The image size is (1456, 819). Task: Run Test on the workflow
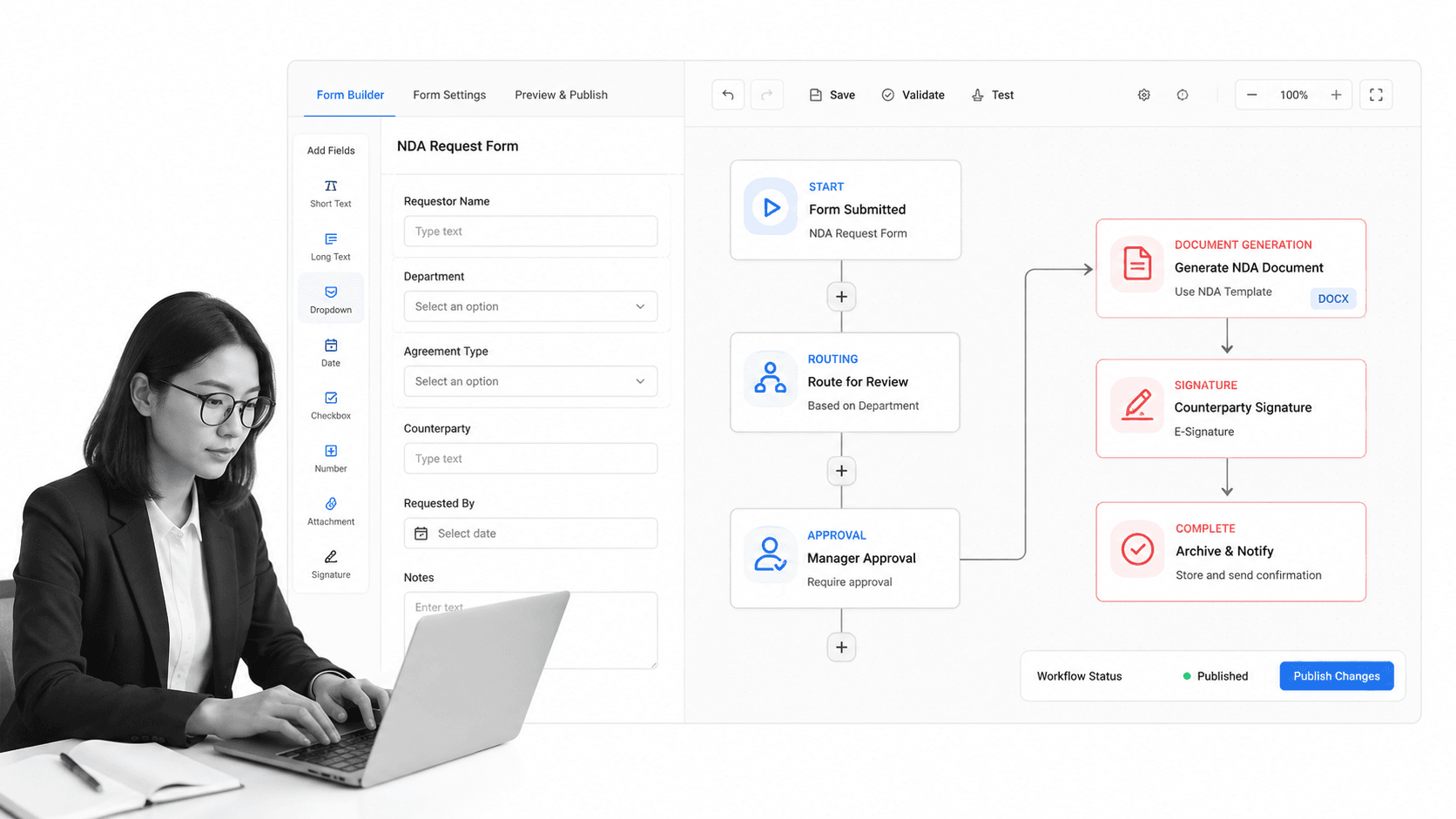coord(993,95)
